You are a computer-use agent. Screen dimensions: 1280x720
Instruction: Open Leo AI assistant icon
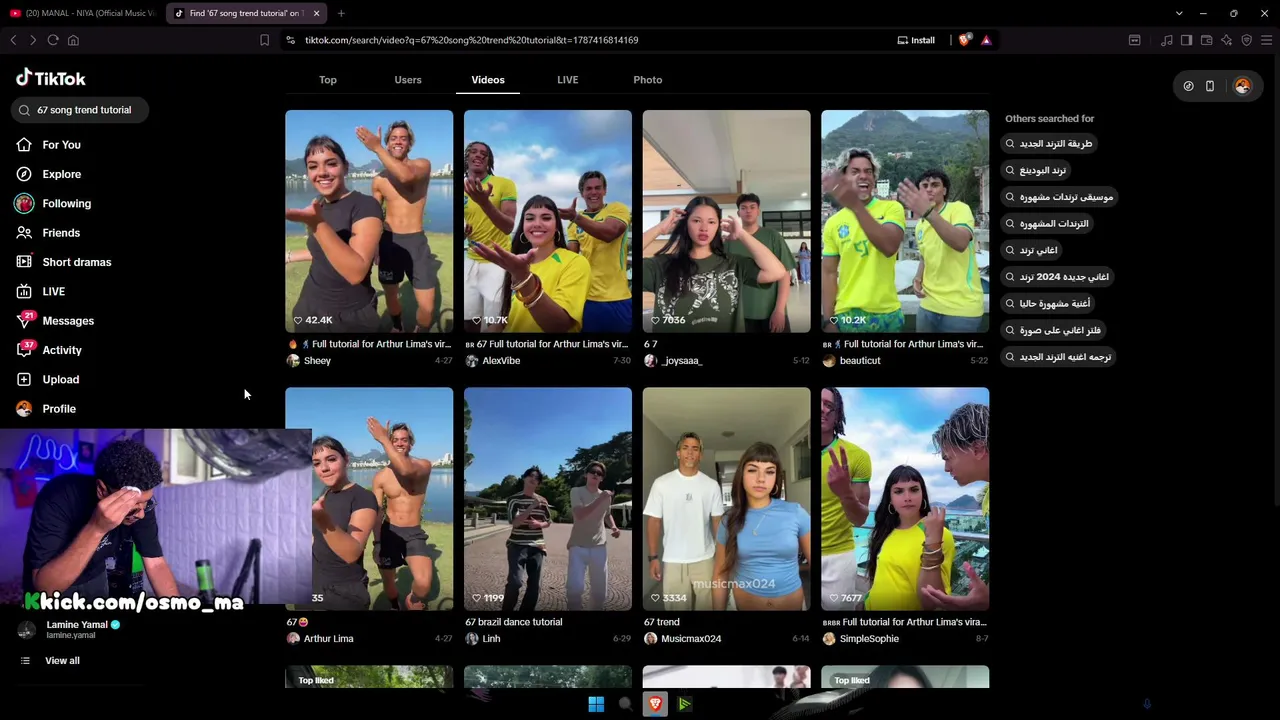click(x=1226, y=40)
